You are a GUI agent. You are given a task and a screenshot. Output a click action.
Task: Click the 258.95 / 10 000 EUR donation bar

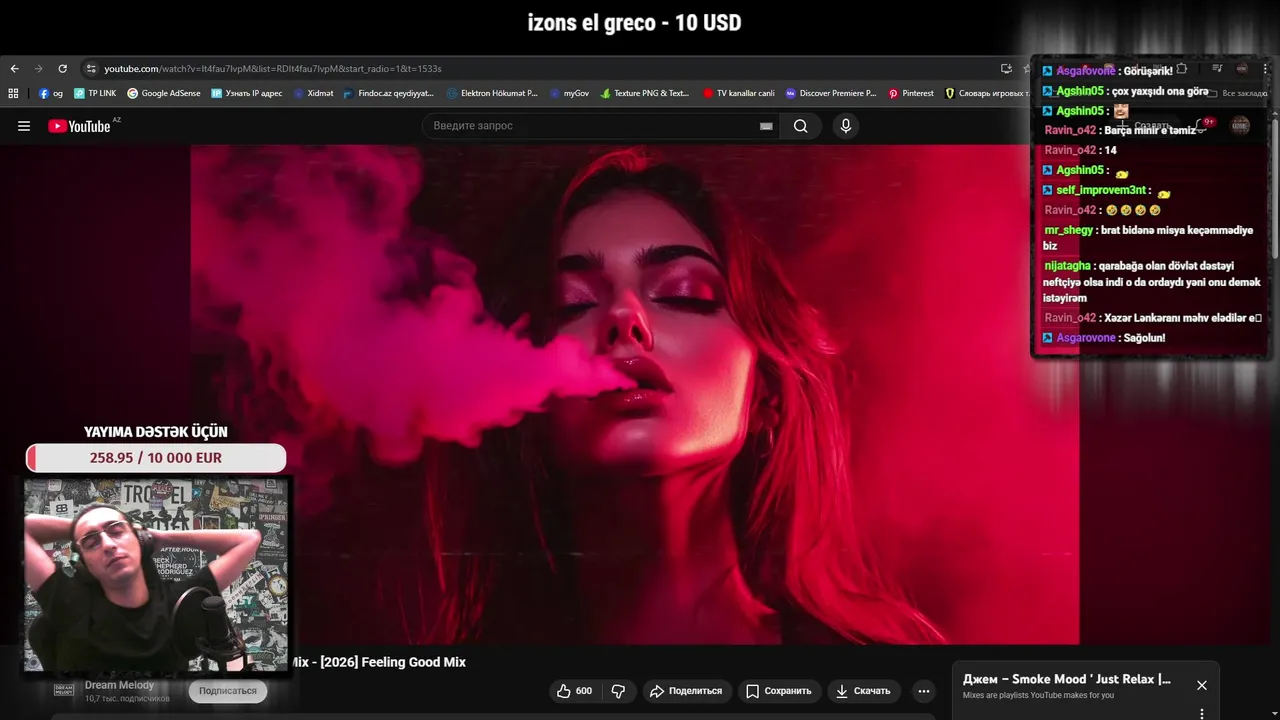coord(156,458)
